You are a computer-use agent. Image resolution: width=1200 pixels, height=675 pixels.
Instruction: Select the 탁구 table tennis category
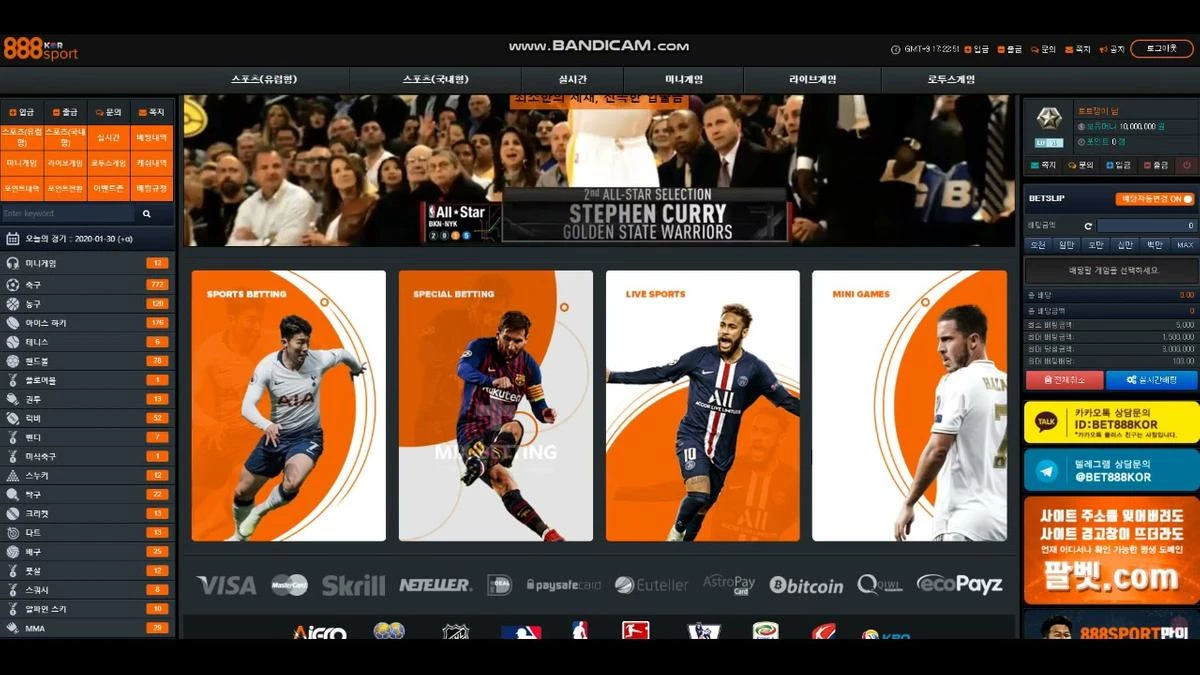88,494
